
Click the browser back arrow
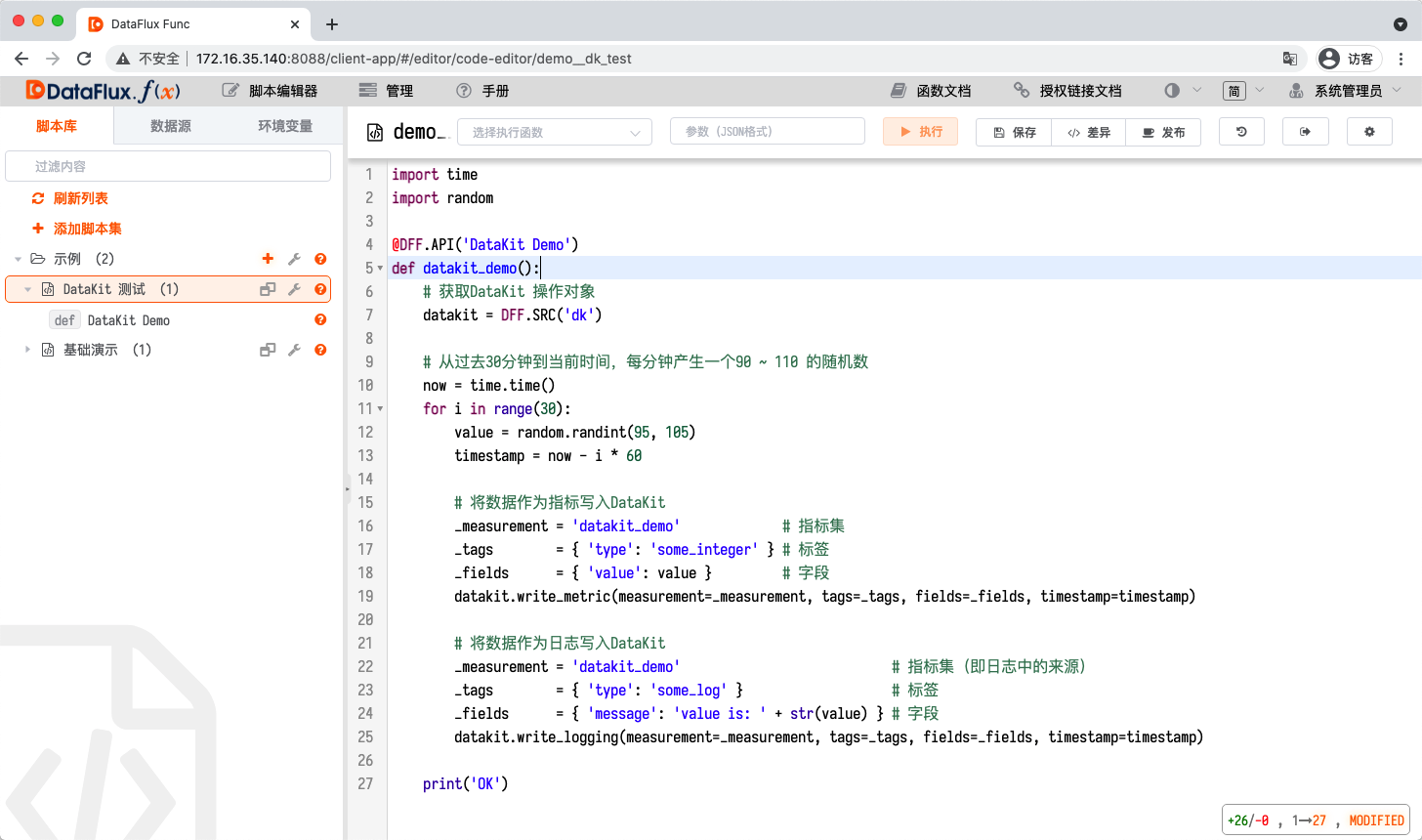(x=21, y=59)
